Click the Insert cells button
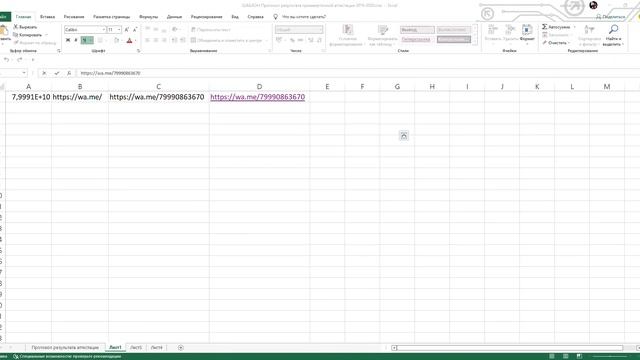This screenshot has height=360, width=640. (492, 33)
